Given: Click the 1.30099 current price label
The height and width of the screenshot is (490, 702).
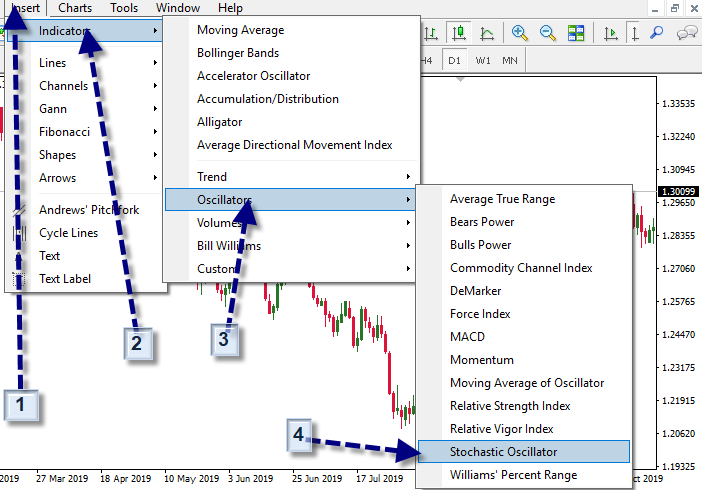Looking at the screenshot, I should click(x=678, y=192).
